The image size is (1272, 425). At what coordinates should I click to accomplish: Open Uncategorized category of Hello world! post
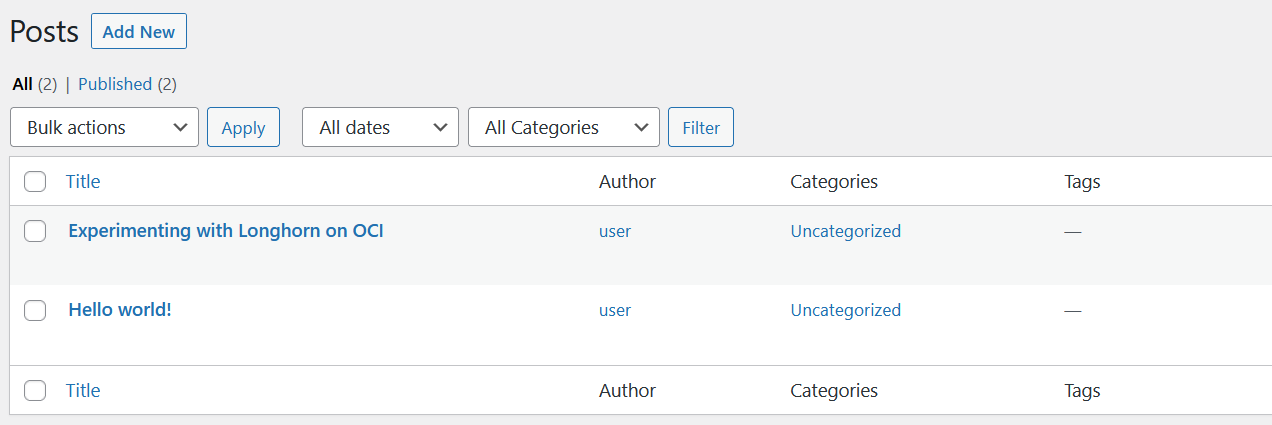(x=845, y=310)
